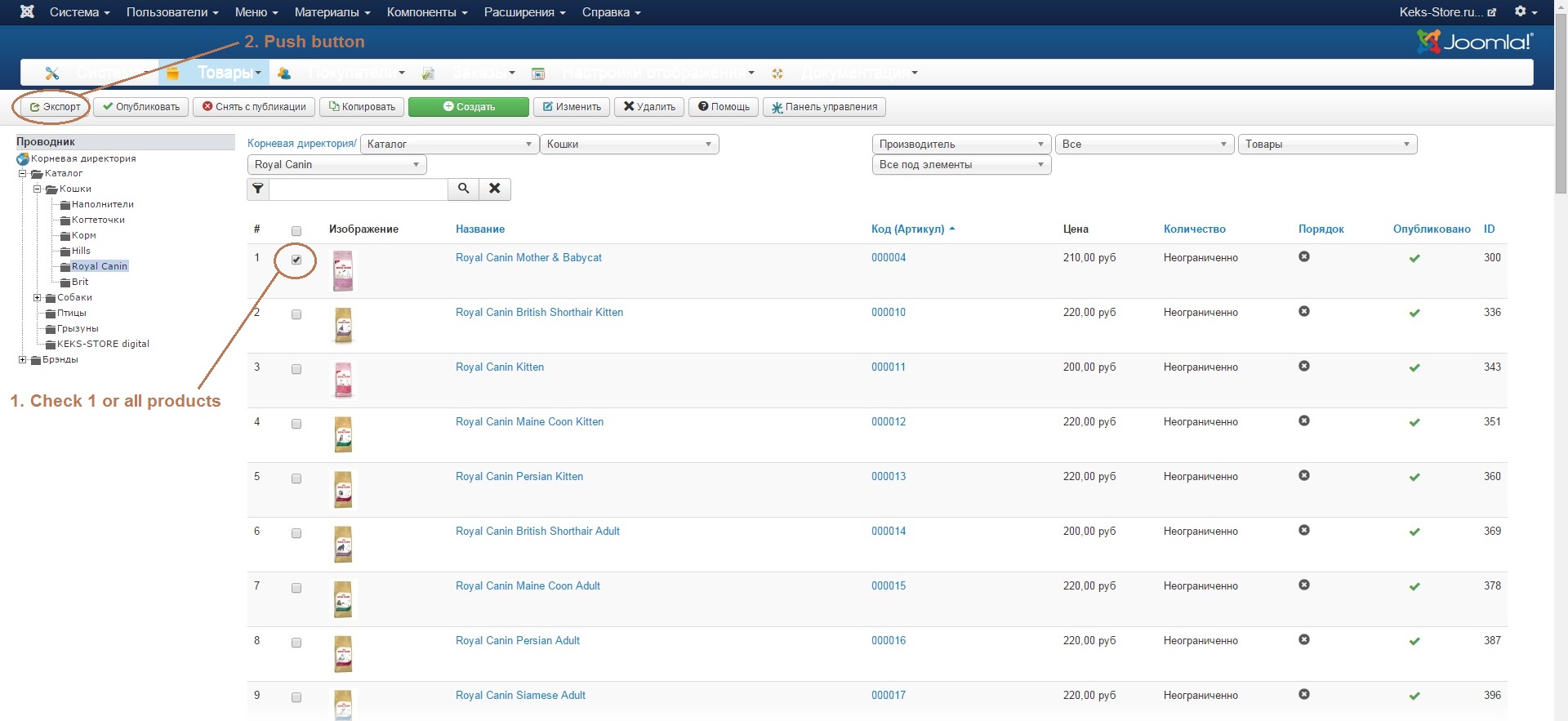Click the product search input field

[359, 189]
